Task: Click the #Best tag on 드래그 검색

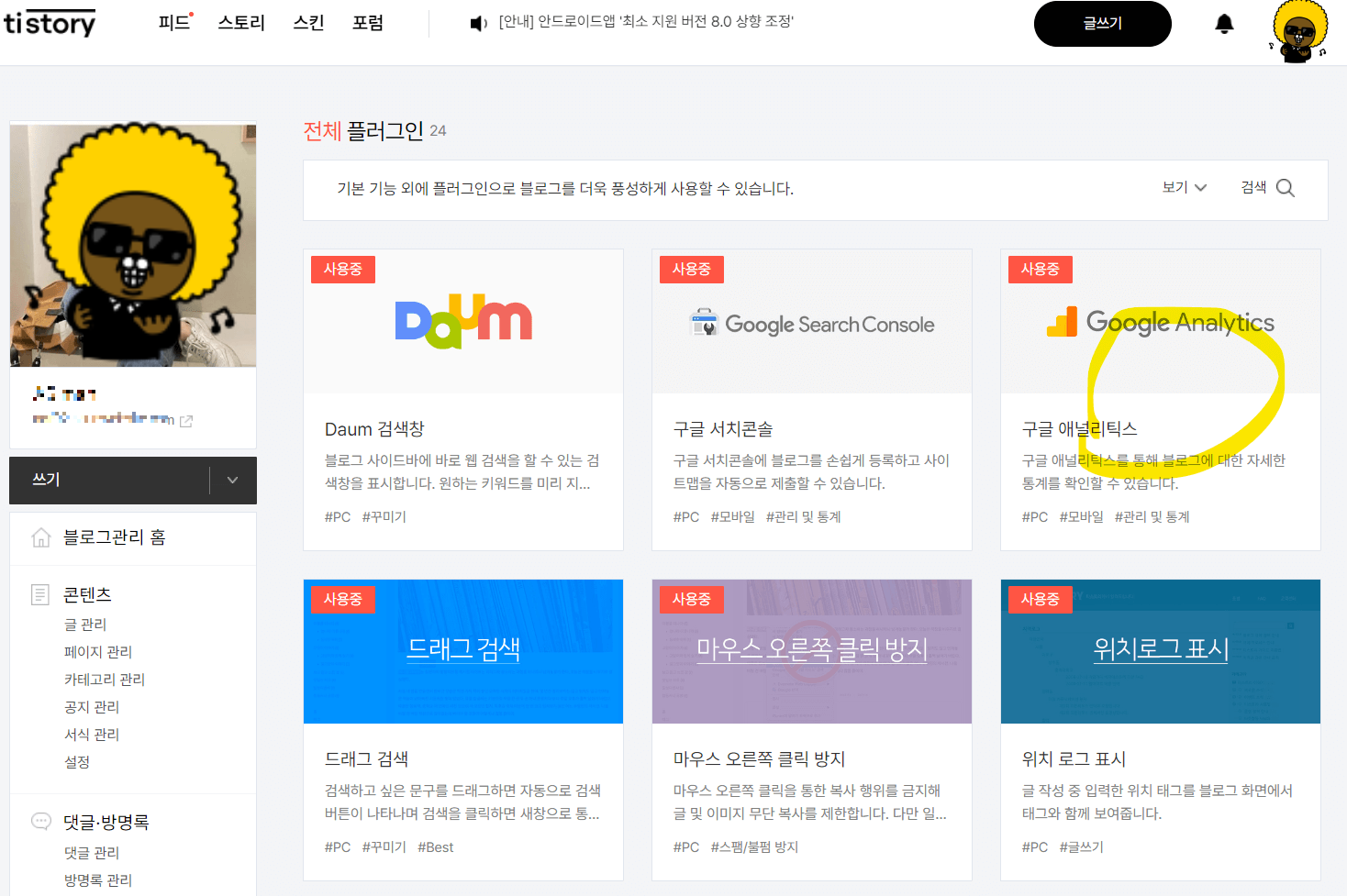Action: coord(436,847)
